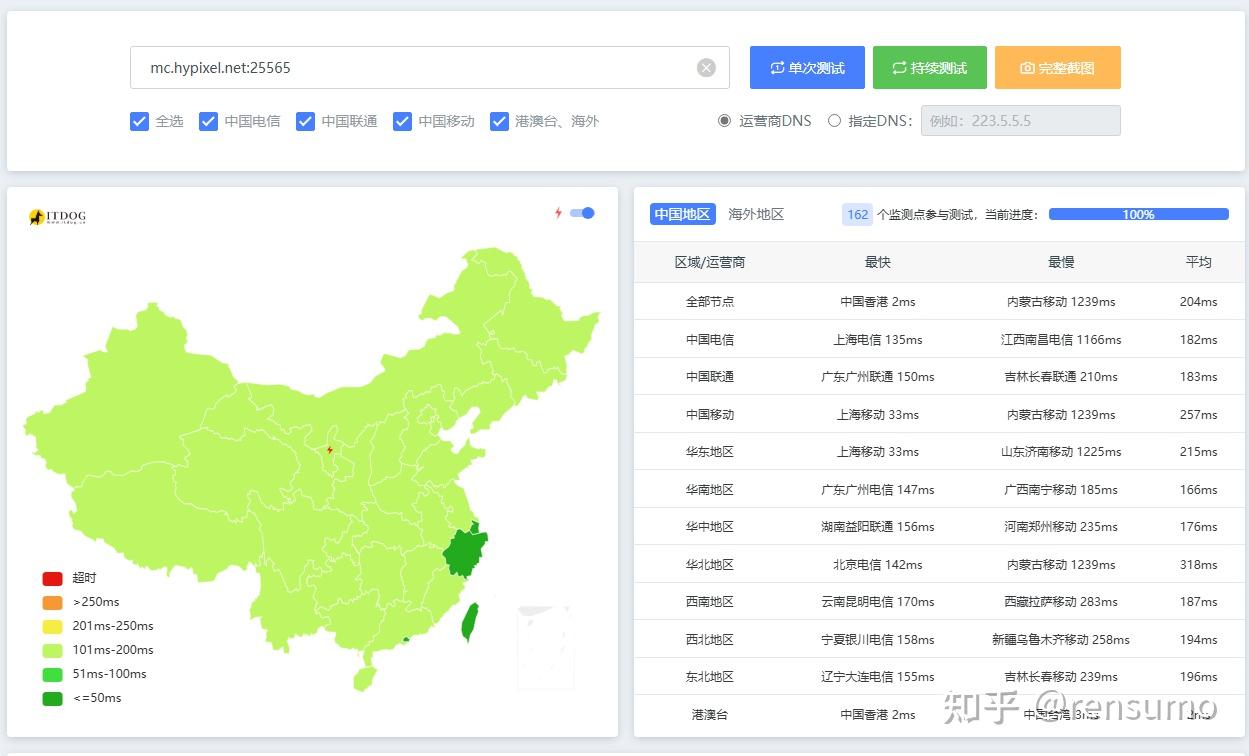Screen dimensions: 1249x756
Task: Click the 51ms-100ms legend swatch
Action: coord(52,674)
